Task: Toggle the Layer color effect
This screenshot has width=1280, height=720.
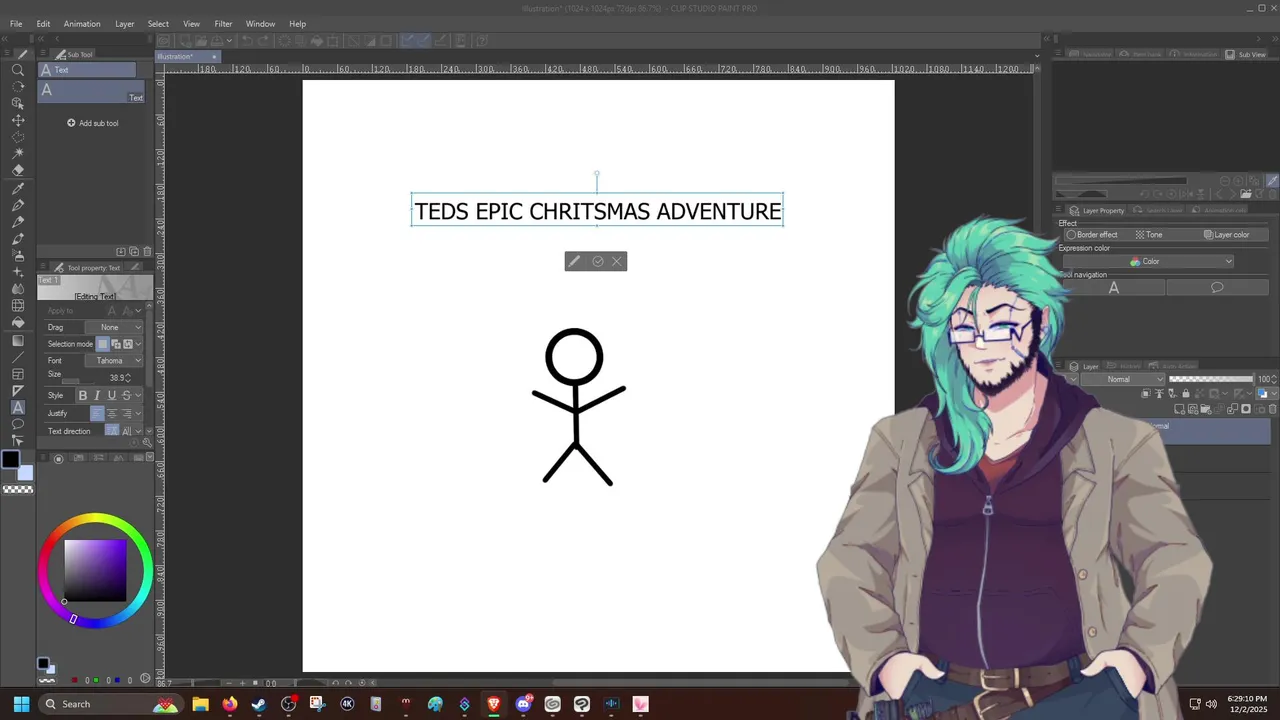Action: pos(1226,235)
